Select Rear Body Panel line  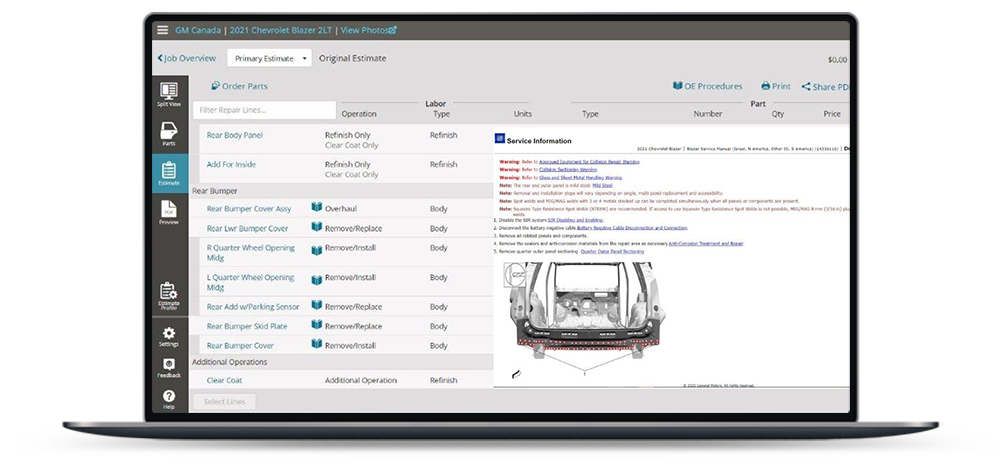coord(235,135)
